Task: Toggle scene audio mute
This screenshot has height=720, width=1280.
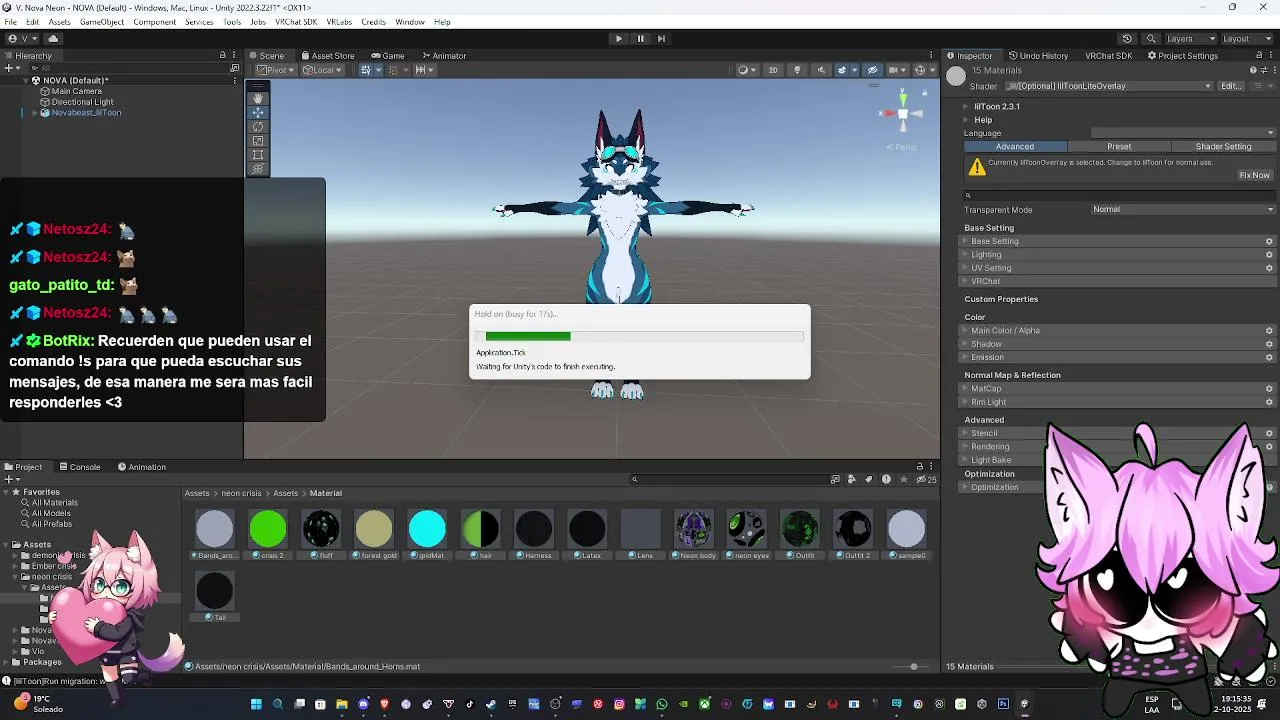Action: (821, 70)
